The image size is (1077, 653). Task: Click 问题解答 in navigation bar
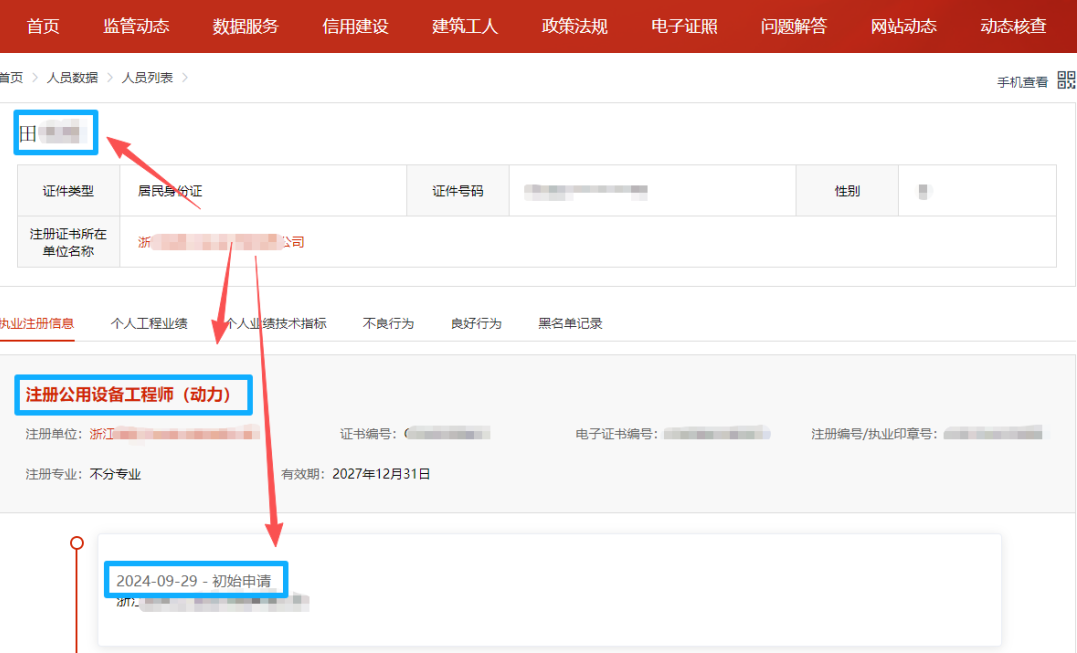(794, 26)
